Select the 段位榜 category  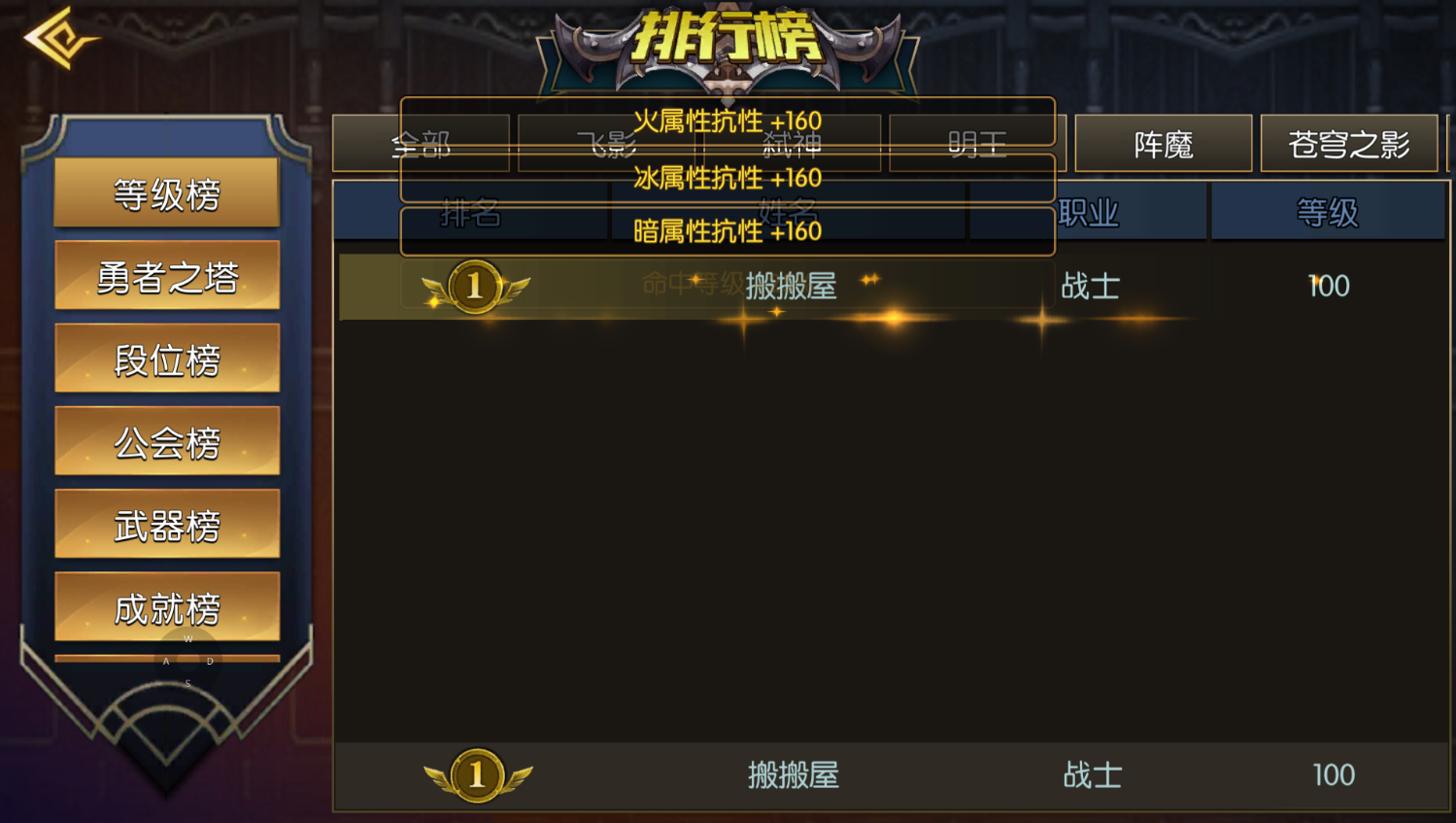point(167,359)
